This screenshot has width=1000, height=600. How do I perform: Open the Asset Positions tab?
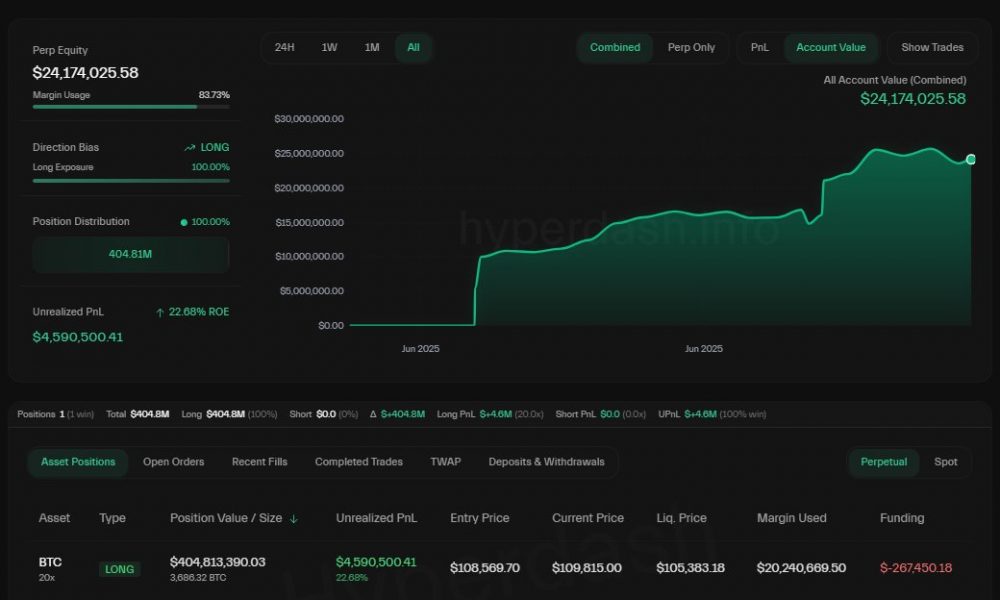[x=78, y=462]
